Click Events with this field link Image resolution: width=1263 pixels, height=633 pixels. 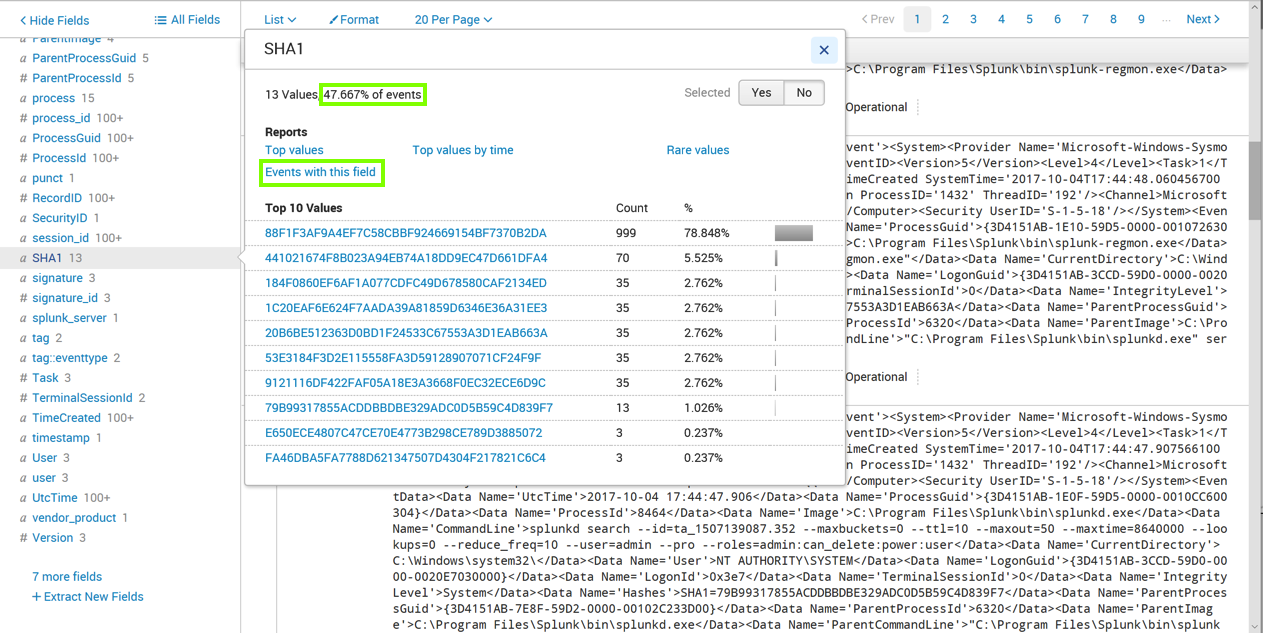coord(320,172)
